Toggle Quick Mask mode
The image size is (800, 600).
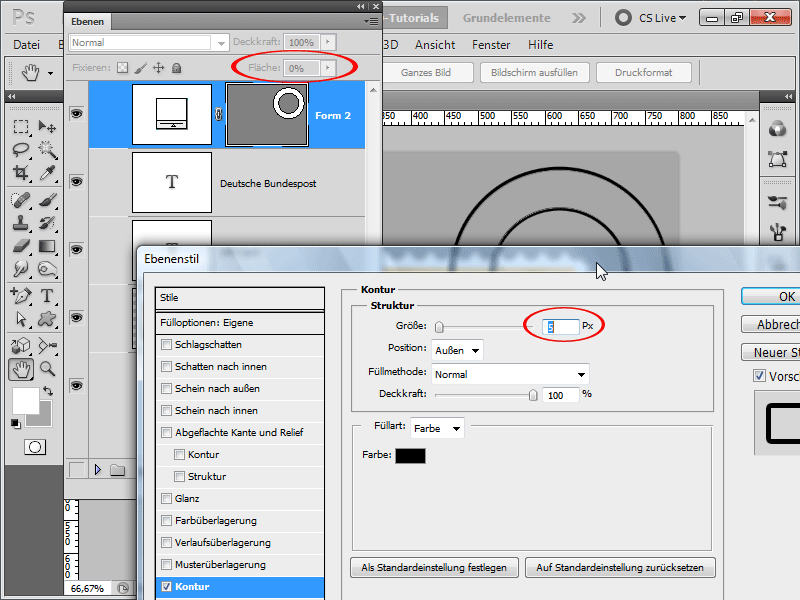pos(35,447)
